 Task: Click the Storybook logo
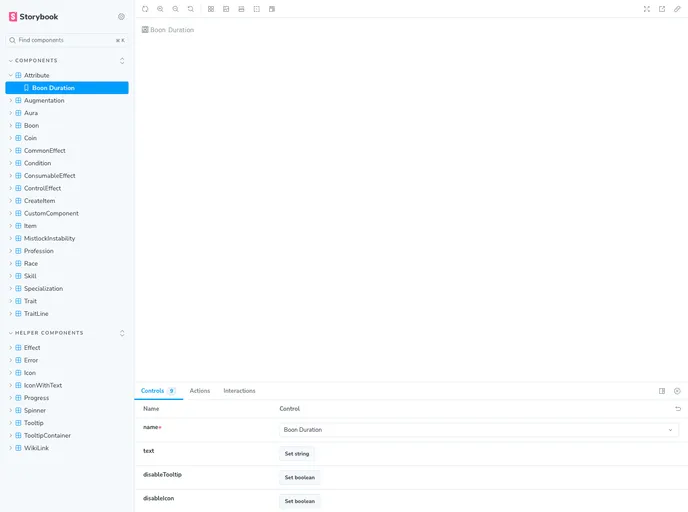tap(33, 17)
